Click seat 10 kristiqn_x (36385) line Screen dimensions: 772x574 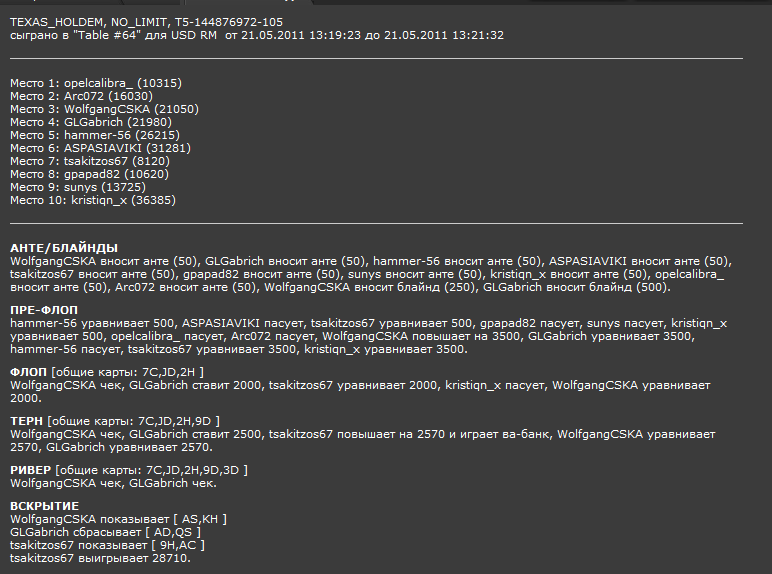click(x=93, y=200)
